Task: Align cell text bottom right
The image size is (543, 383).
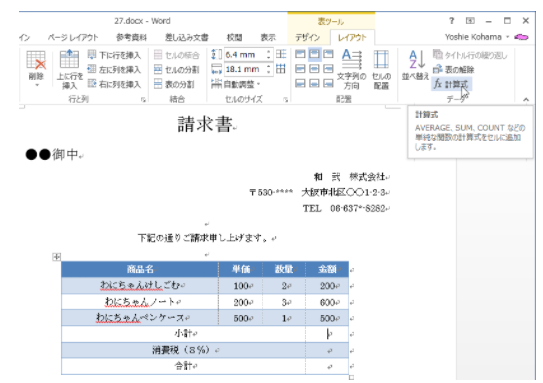Action: click(328, 83)
